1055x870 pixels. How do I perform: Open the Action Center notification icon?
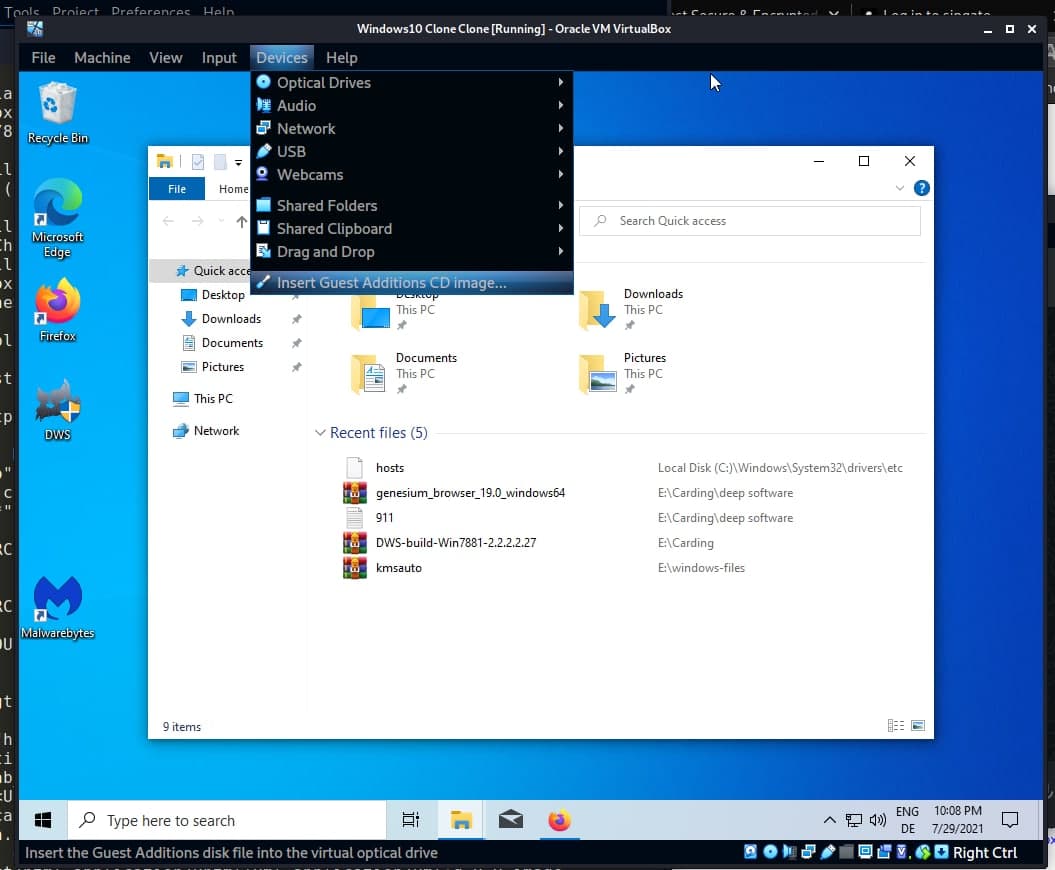pos(1009,820)
